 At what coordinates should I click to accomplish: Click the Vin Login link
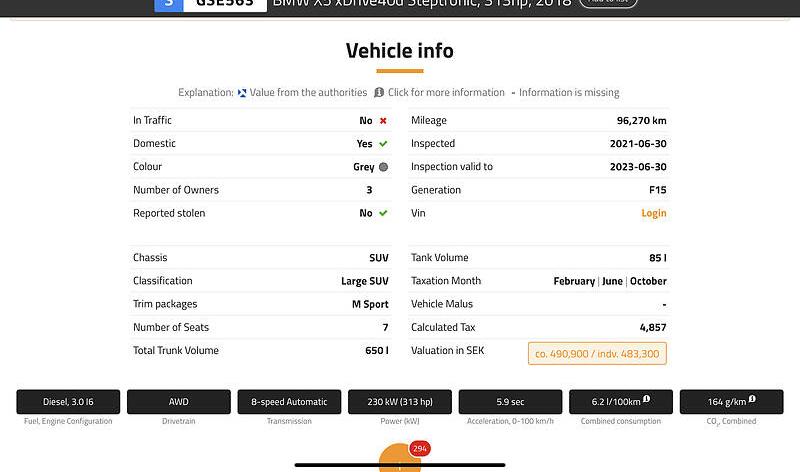tap(654, 213)
